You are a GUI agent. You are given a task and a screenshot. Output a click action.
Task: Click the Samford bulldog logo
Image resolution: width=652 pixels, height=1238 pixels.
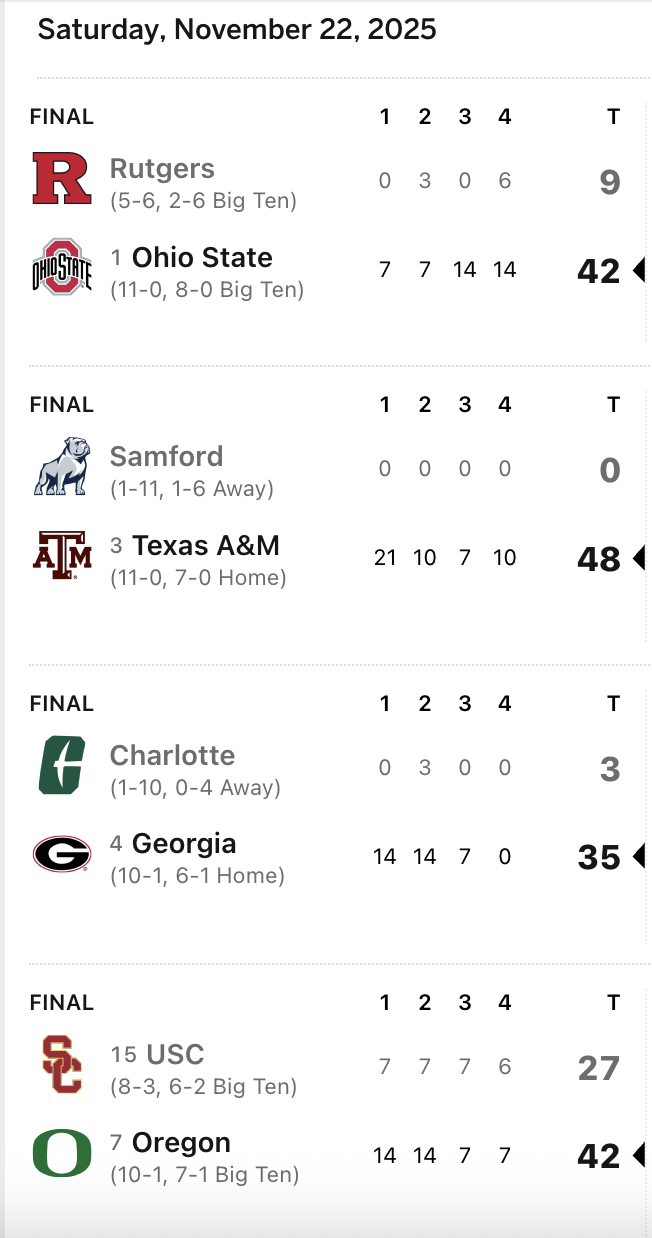[62, 466]
